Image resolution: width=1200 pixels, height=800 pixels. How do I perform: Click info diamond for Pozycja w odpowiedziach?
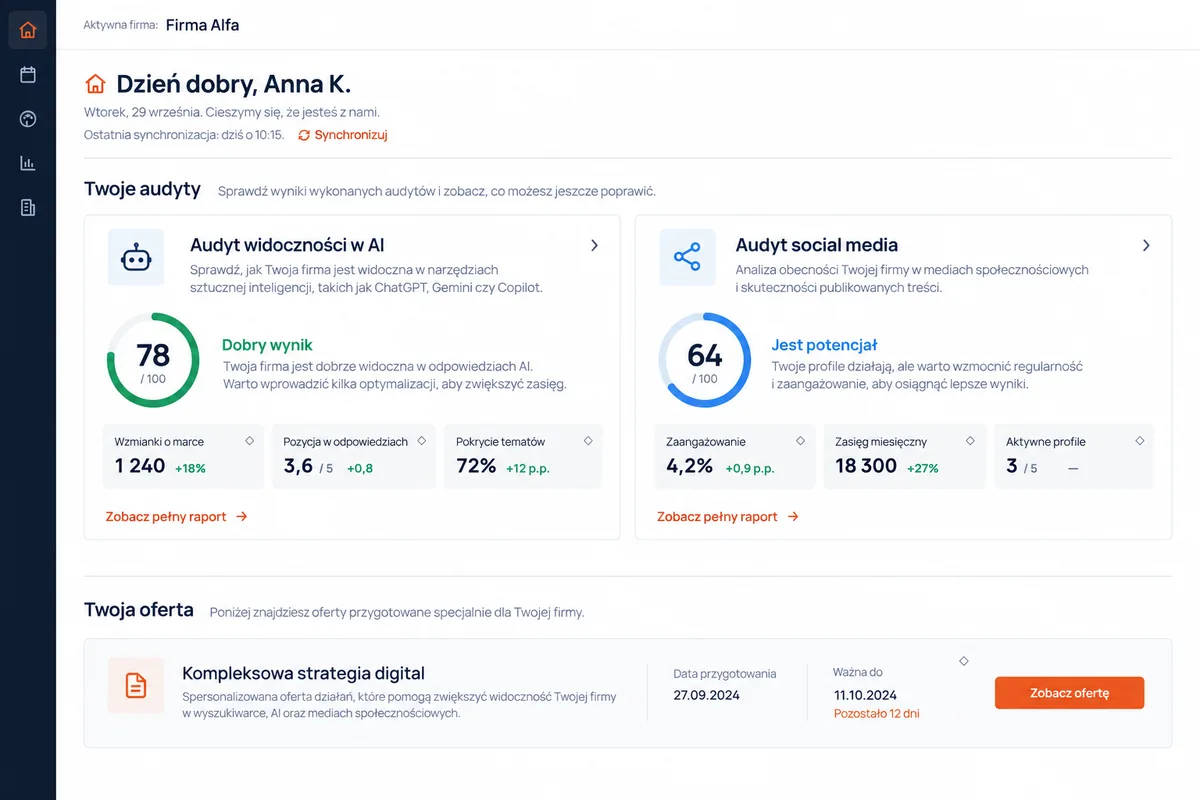(421, 440)
